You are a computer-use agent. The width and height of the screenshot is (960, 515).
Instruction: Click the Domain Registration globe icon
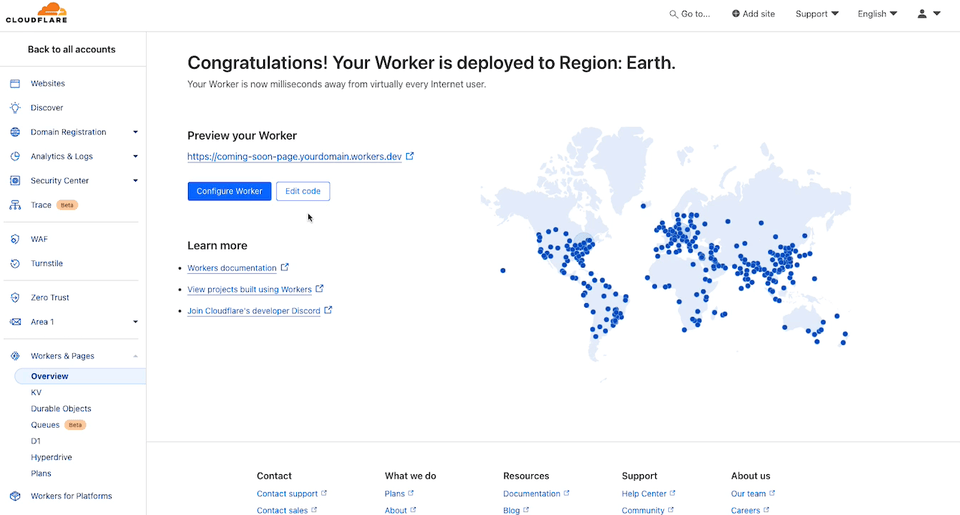15,132
